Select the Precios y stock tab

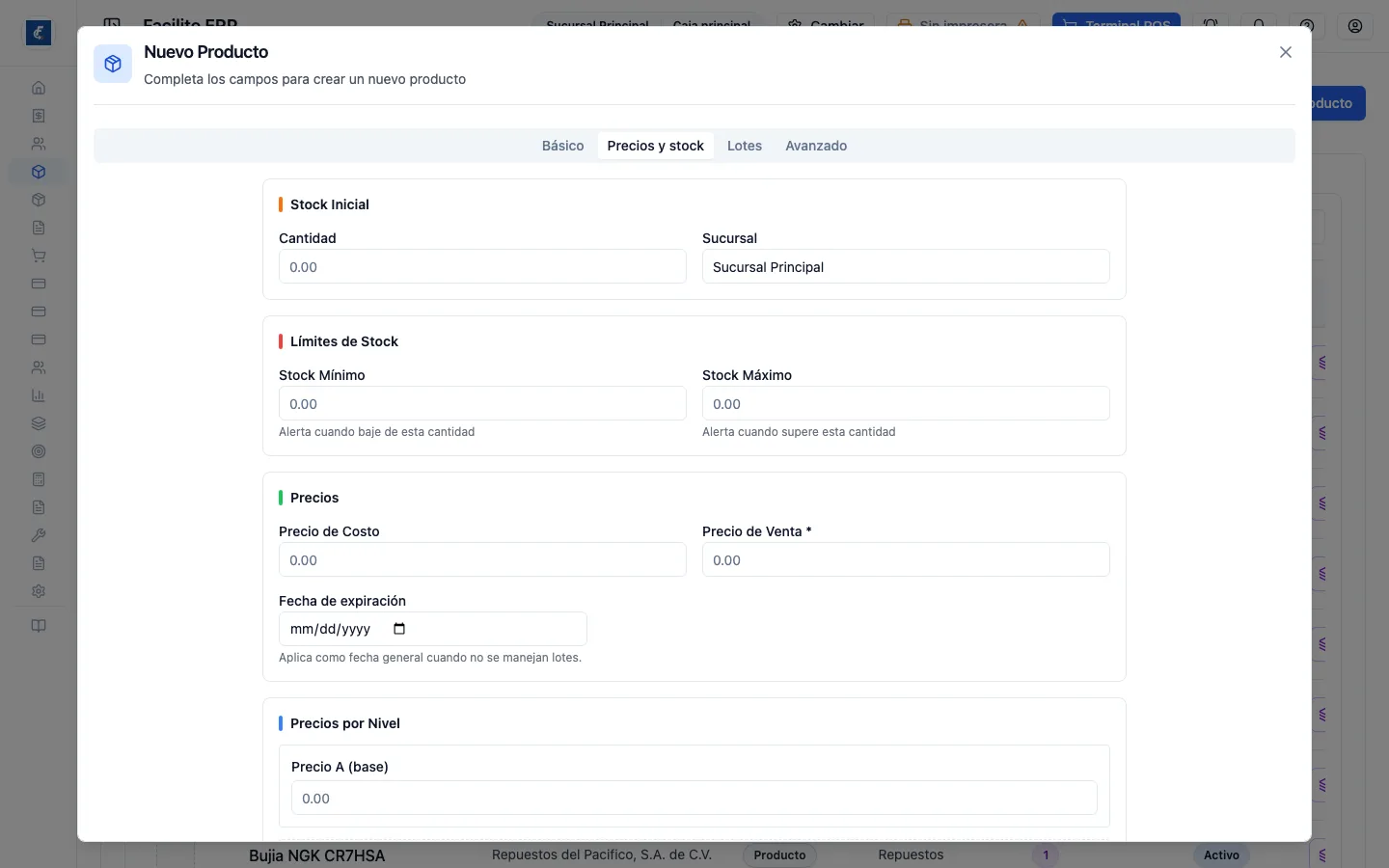(x=656, y=146)
